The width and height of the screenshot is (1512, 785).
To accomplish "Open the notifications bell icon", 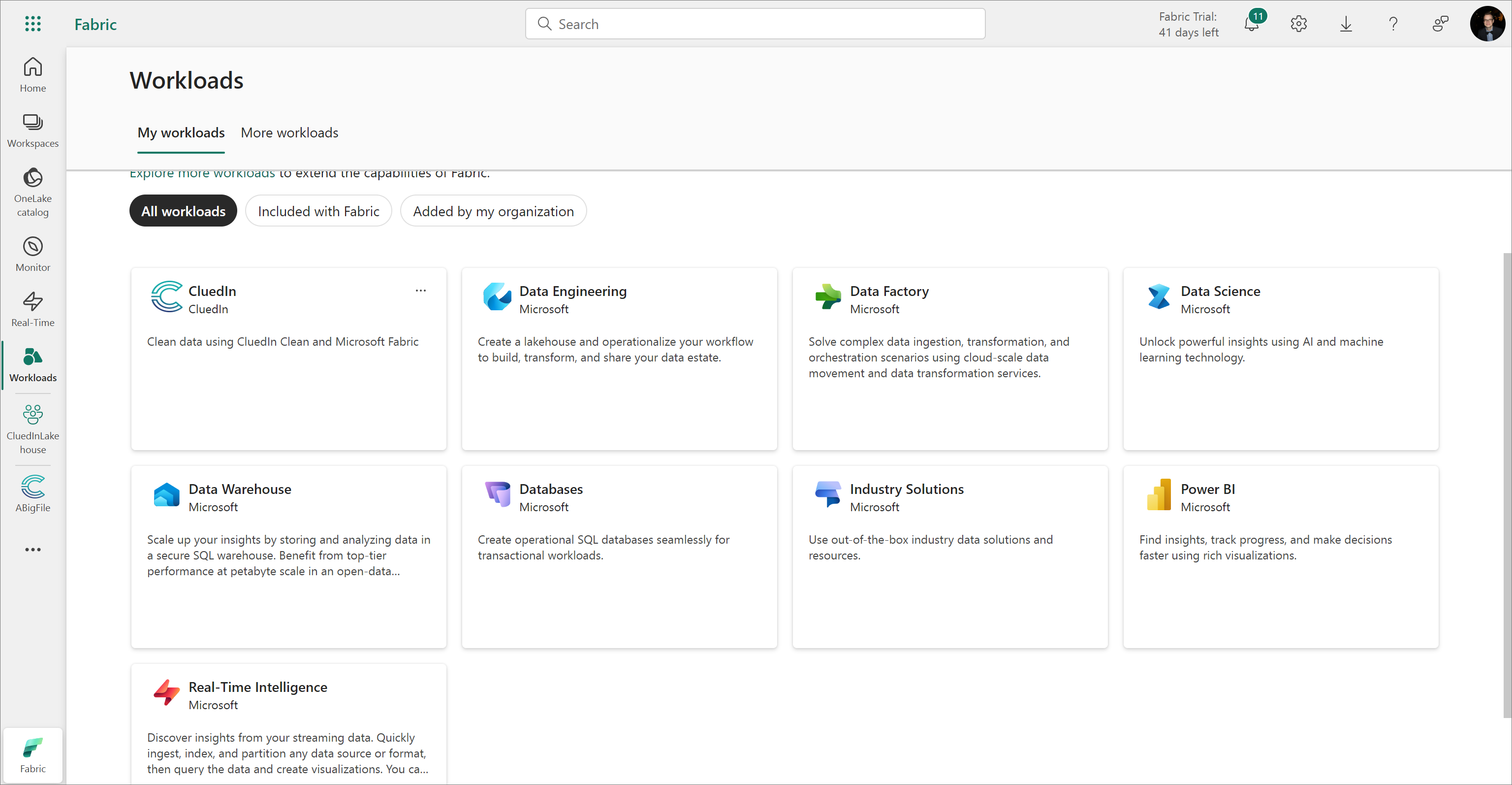I will [1251, 24].
